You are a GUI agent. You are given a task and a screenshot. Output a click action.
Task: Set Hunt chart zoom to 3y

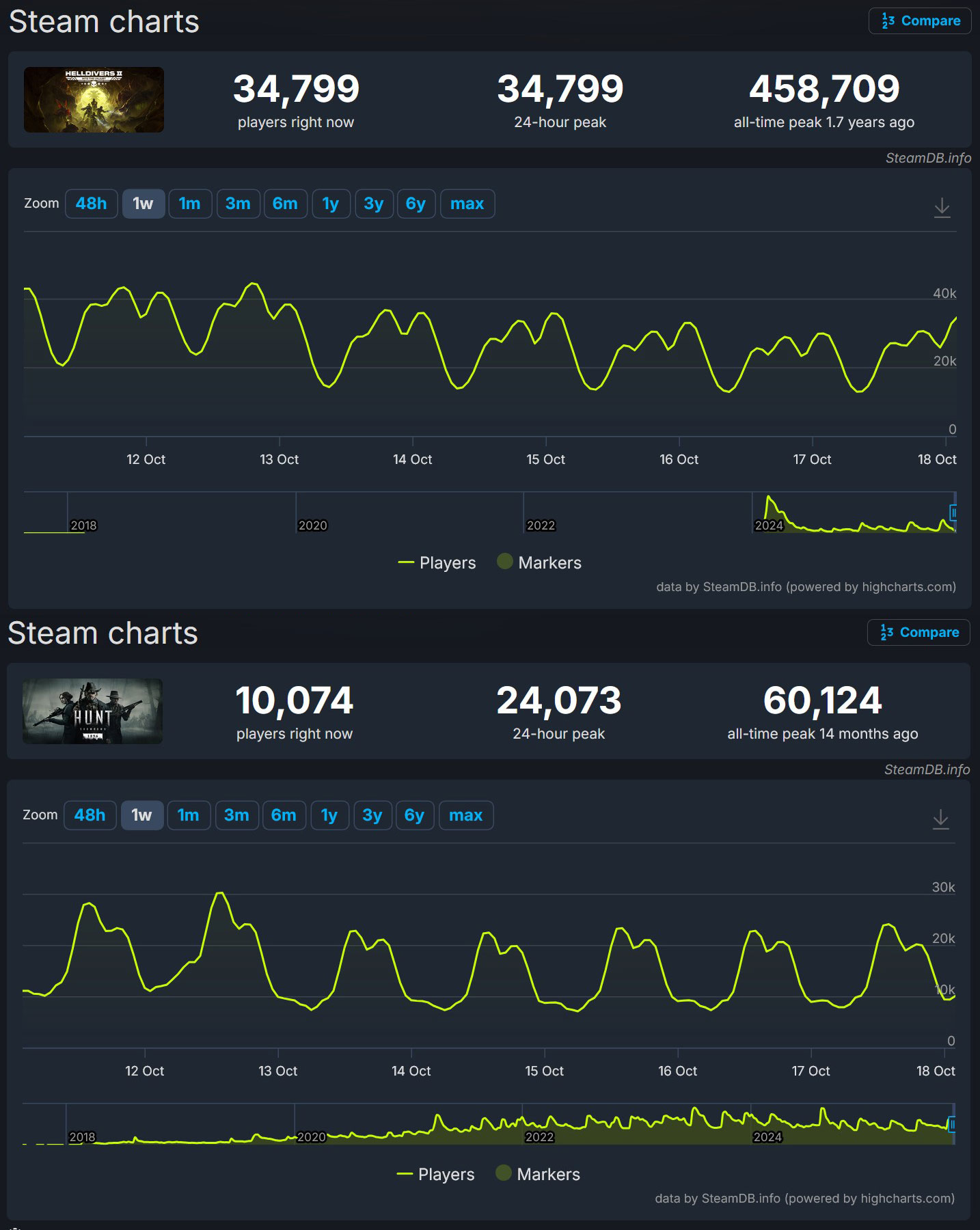(372, 815)
